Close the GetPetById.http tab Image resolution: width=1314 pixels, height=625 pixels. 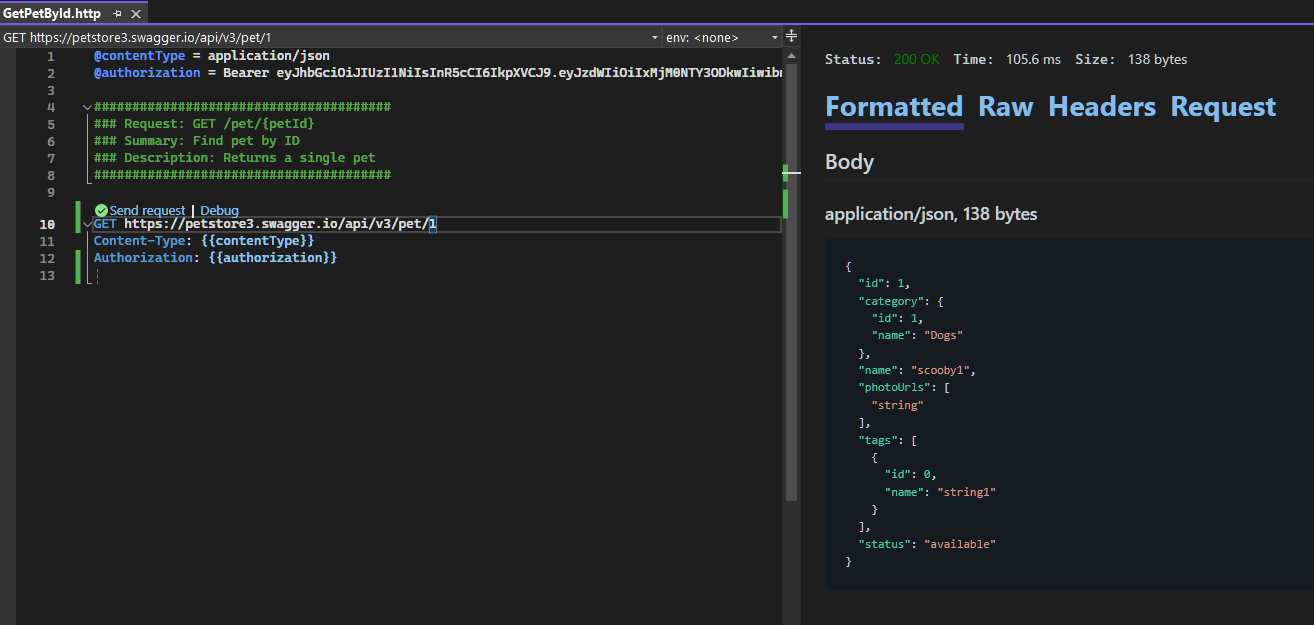(136, 14)
